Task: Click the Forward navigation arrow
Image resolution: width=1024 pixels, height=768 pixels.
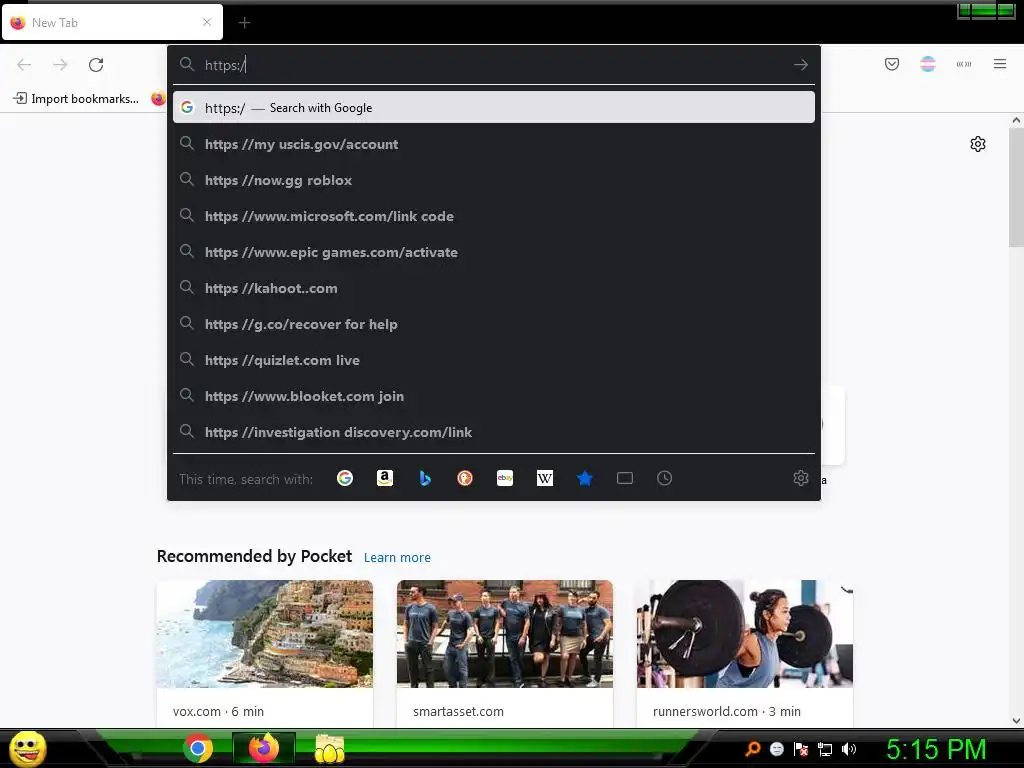Action: (x=60, y=65)
